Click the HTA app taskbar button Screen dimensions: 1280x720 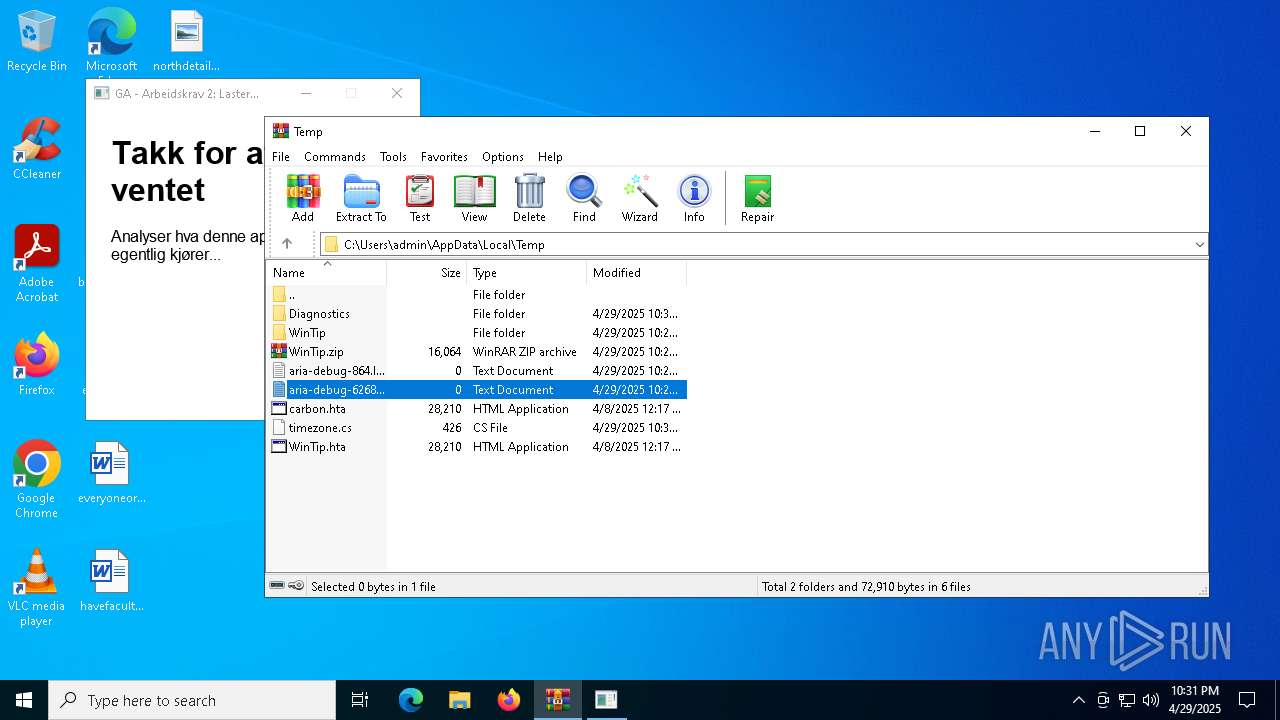pos(605,700)
